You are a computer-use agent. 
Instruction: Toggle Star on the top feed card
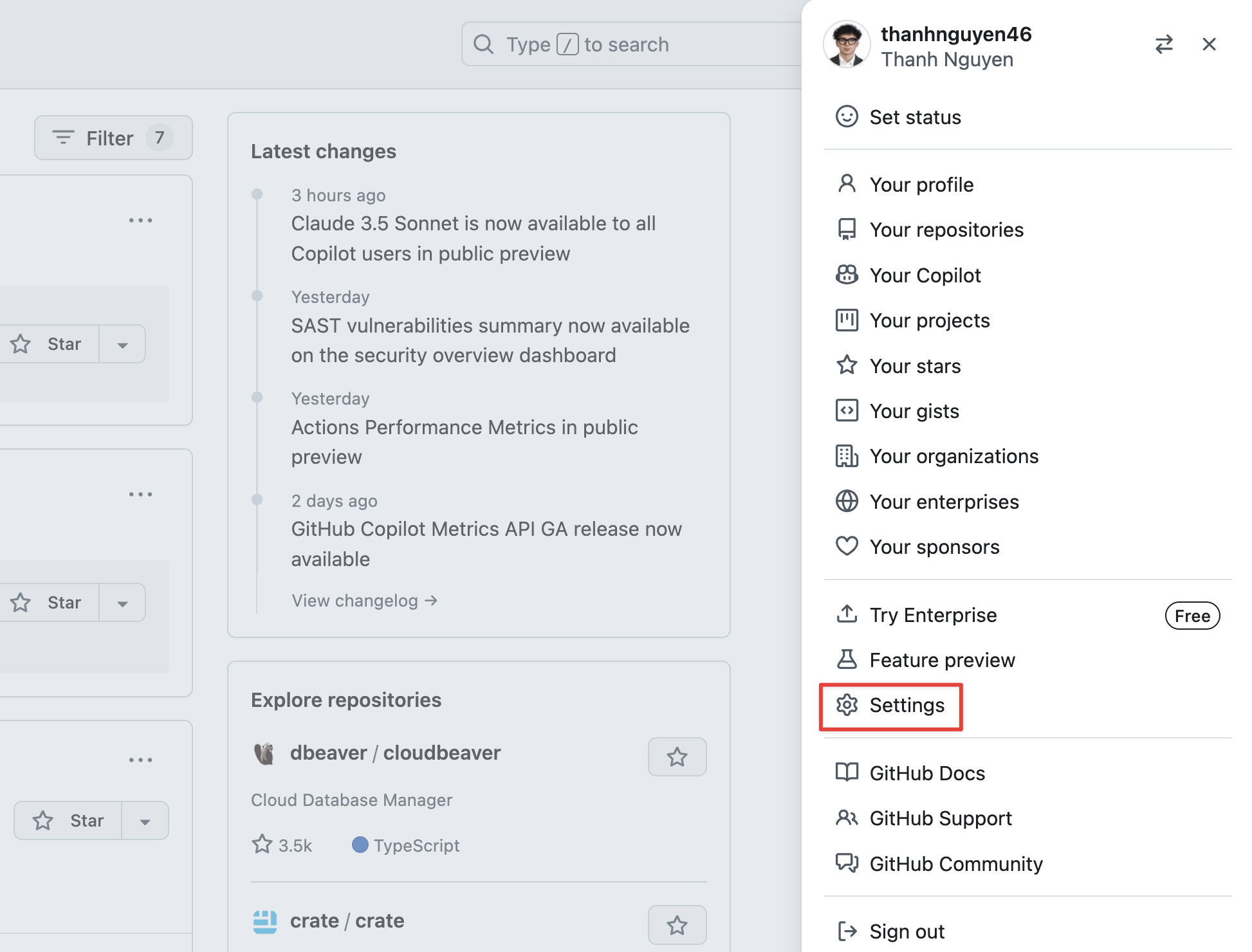point(48,344)
